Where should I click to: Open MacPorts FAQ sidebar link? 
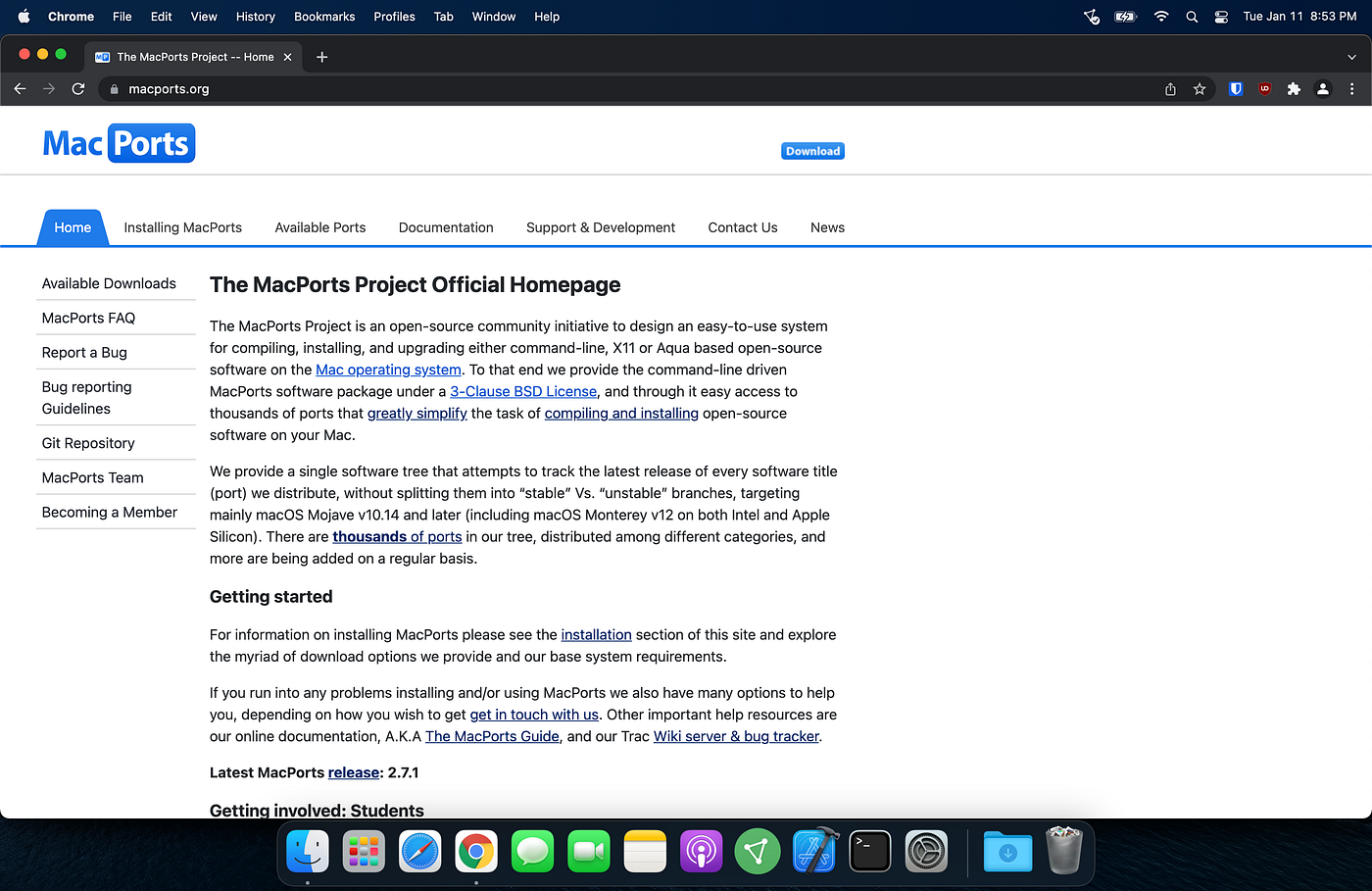88,318
